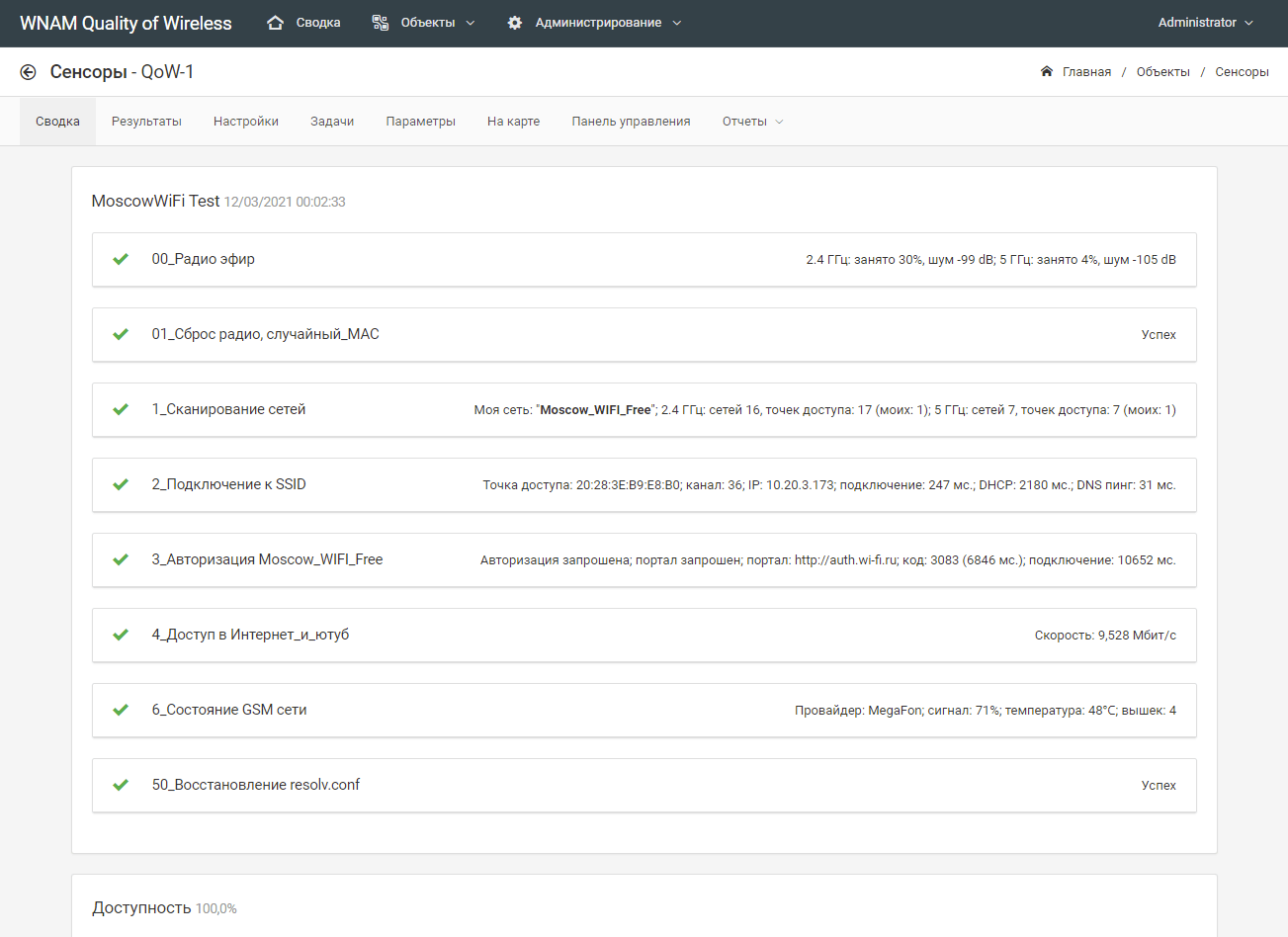Image resolution: width=1288 pixels, height=937 pixels.
Task: Open the 3_Авторизация Moscow_WIFI_Free row
Action: tap(644, 560)
